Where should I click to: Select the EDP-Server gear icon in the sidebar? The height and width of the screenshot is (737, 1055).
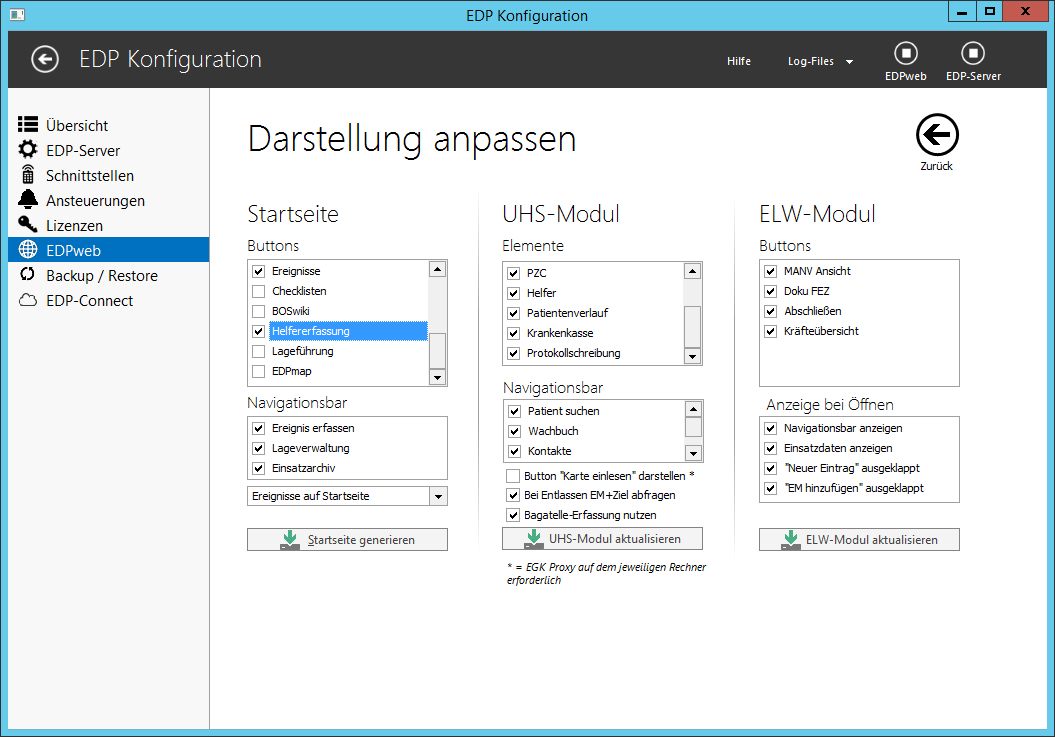tap(28, 150)
